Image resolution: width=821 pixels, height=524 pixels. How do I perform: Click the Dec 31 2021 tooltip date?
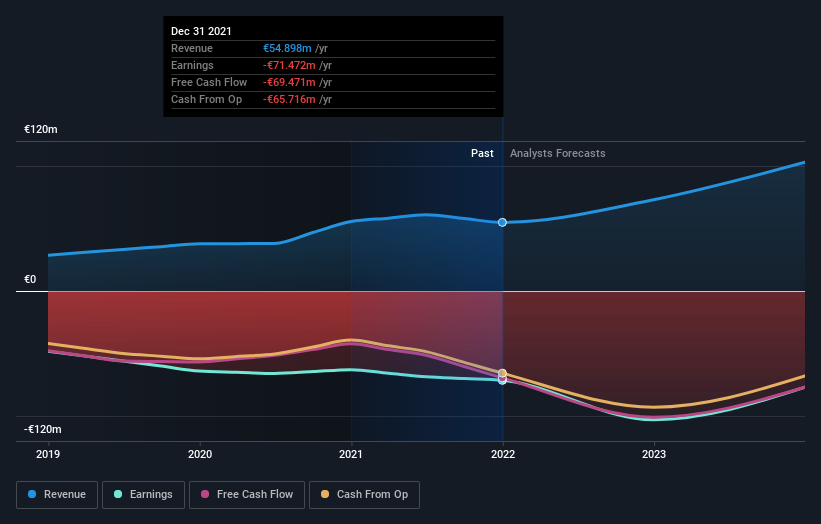point(201,31)
